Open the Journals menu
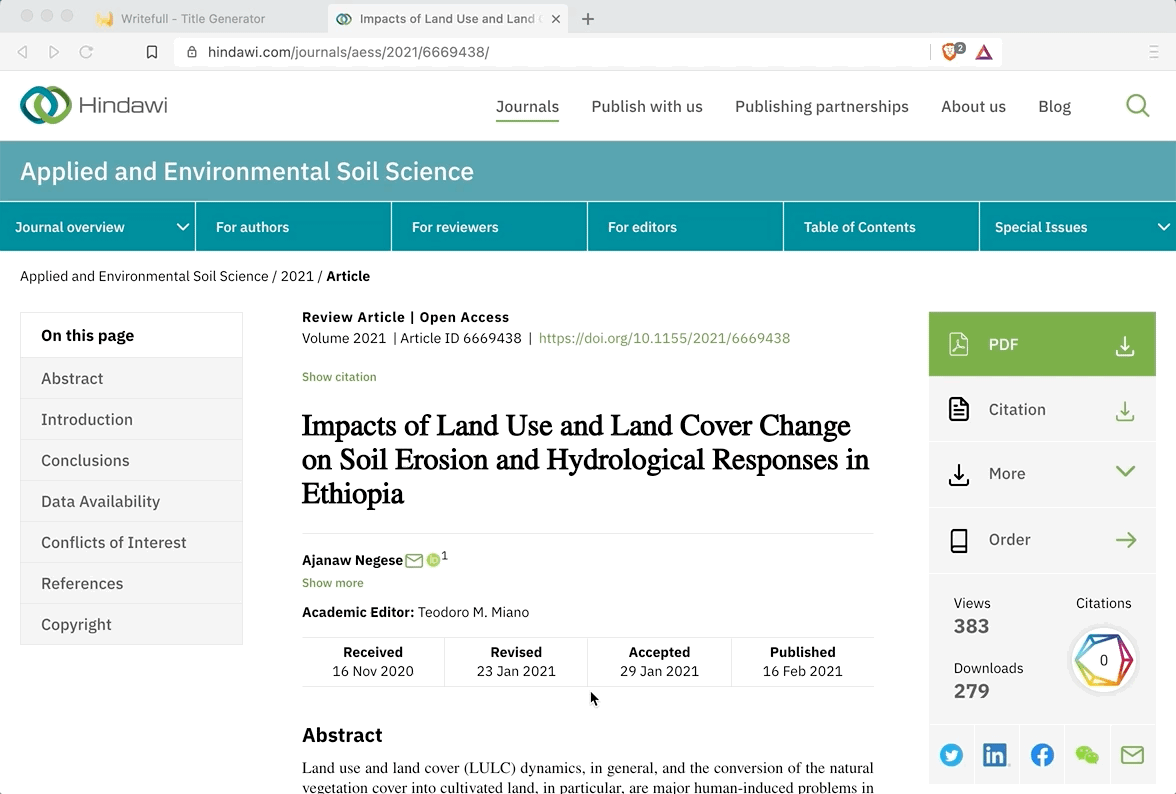1176x794 pixels. (527, 106)
